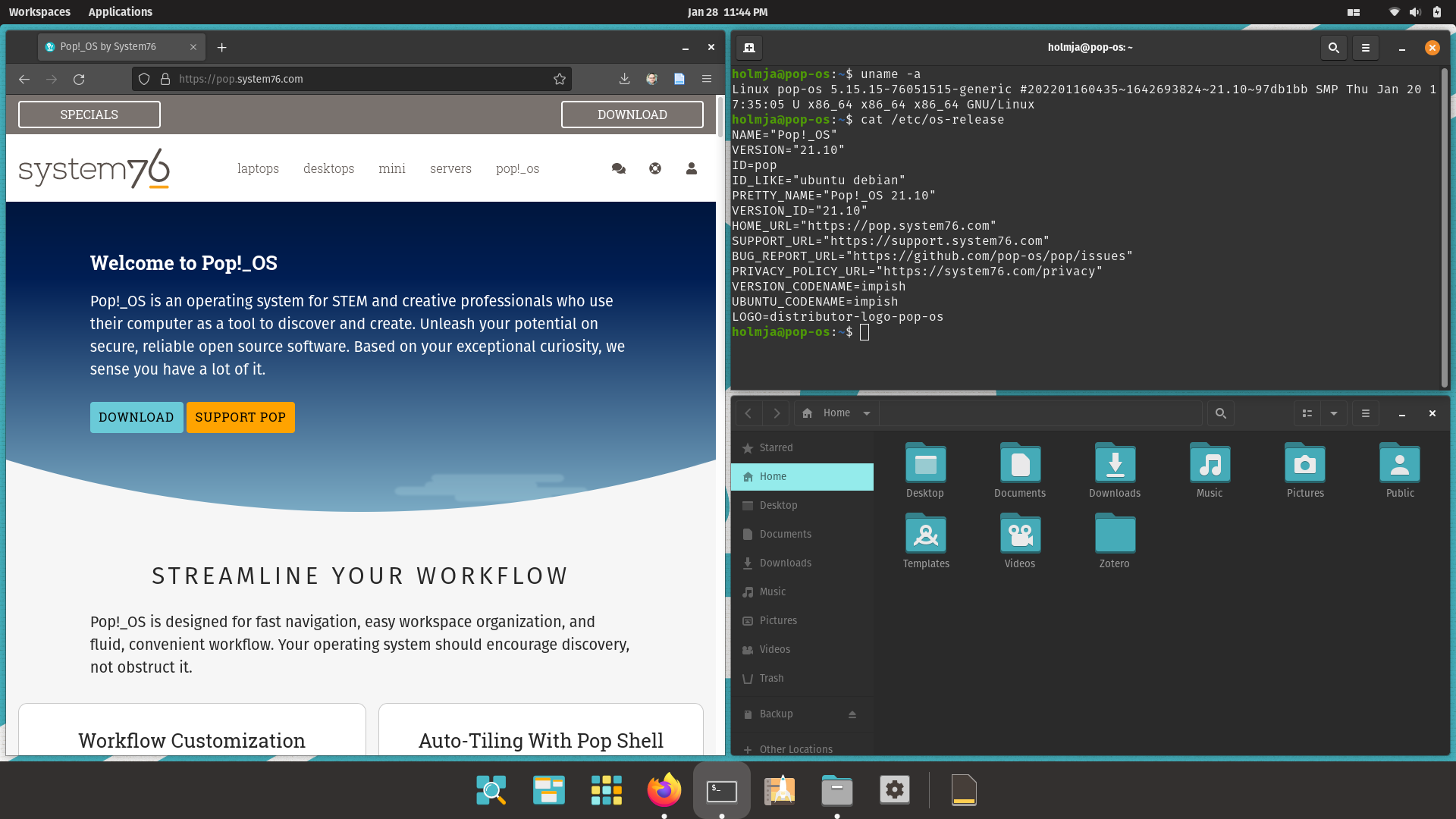Search files in the file manager

tap(1221, 413)
